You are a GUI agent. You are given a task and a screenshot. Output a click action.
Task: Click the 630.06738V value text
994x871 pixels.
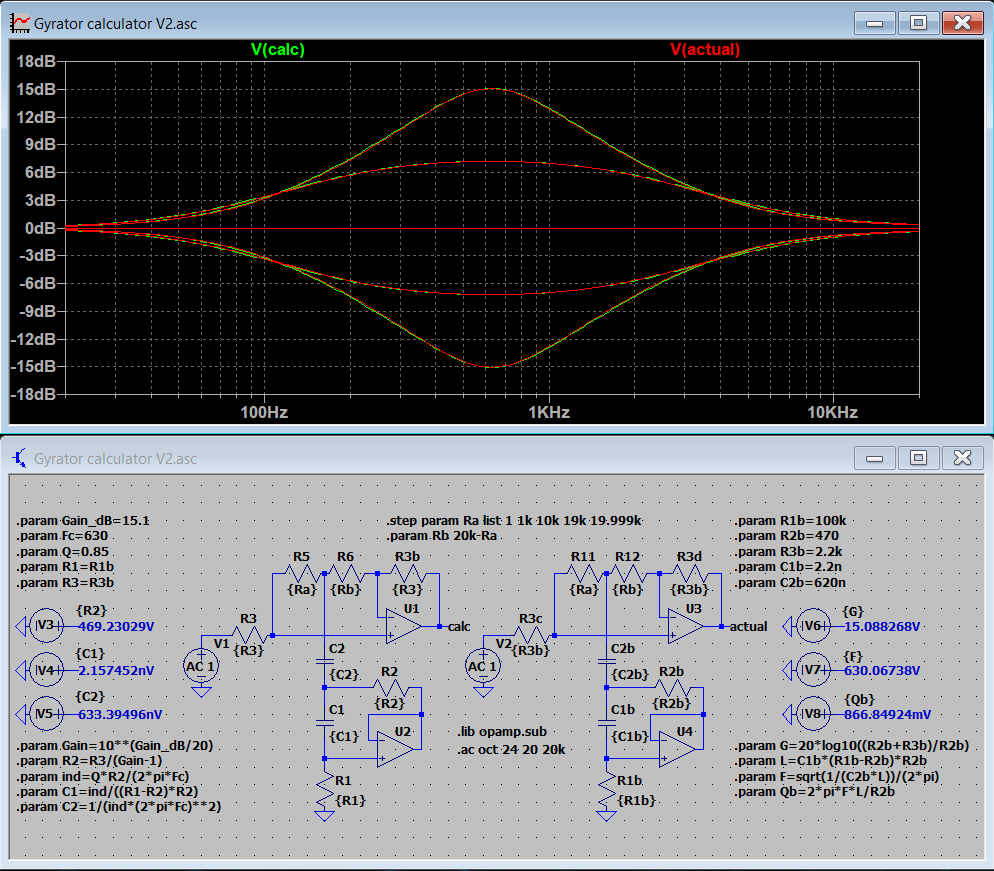point(882,671)
